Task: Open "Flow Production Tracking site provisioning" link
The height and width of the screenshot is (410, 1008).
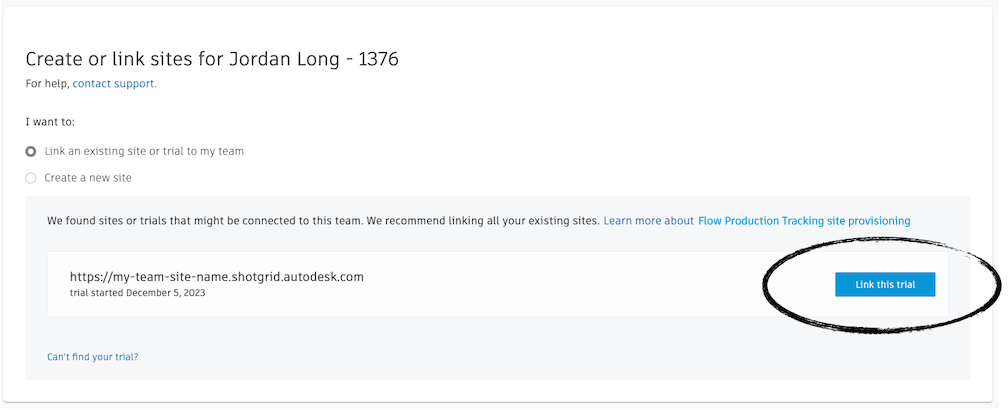Action: [804, 220]
